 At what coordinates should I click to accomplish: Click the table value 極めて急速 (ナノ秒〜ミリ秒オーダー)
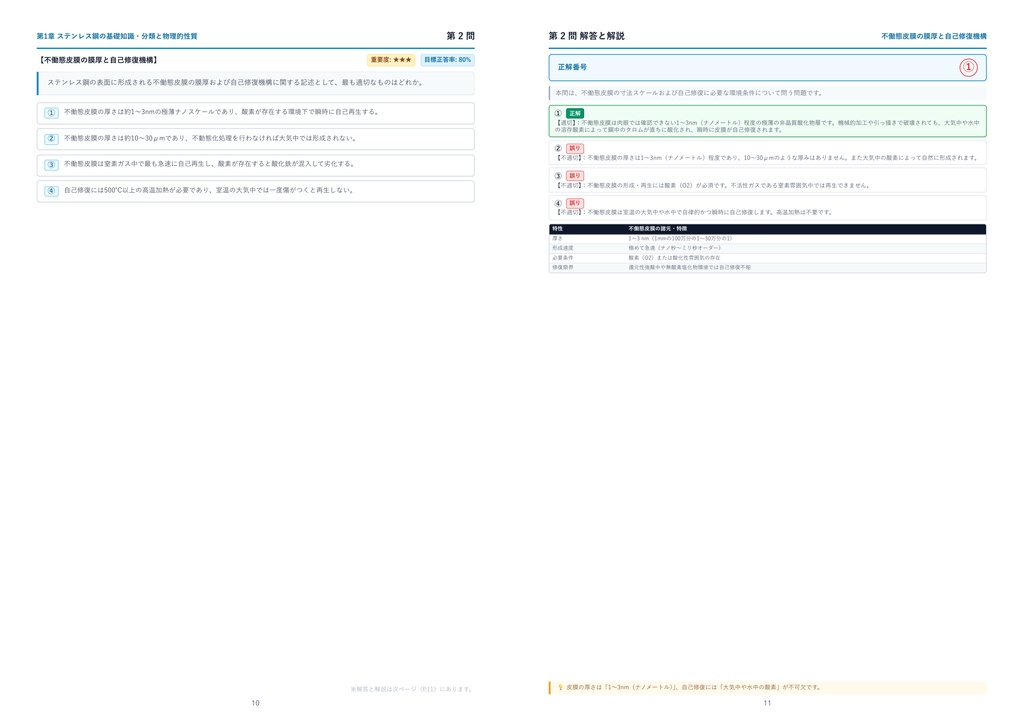(675, 248)
